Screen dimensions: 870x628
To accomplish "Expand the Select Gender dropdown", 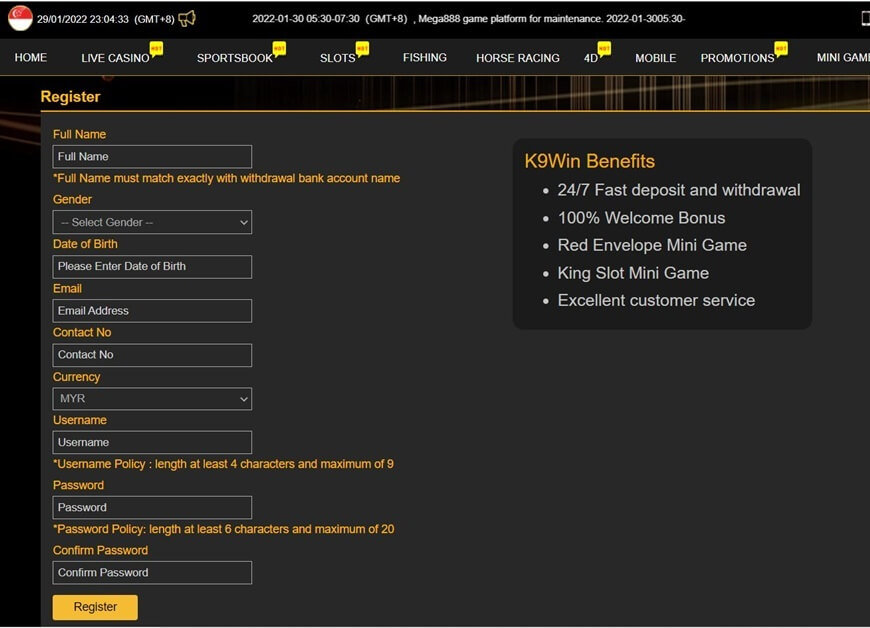I will pos(152,222).
